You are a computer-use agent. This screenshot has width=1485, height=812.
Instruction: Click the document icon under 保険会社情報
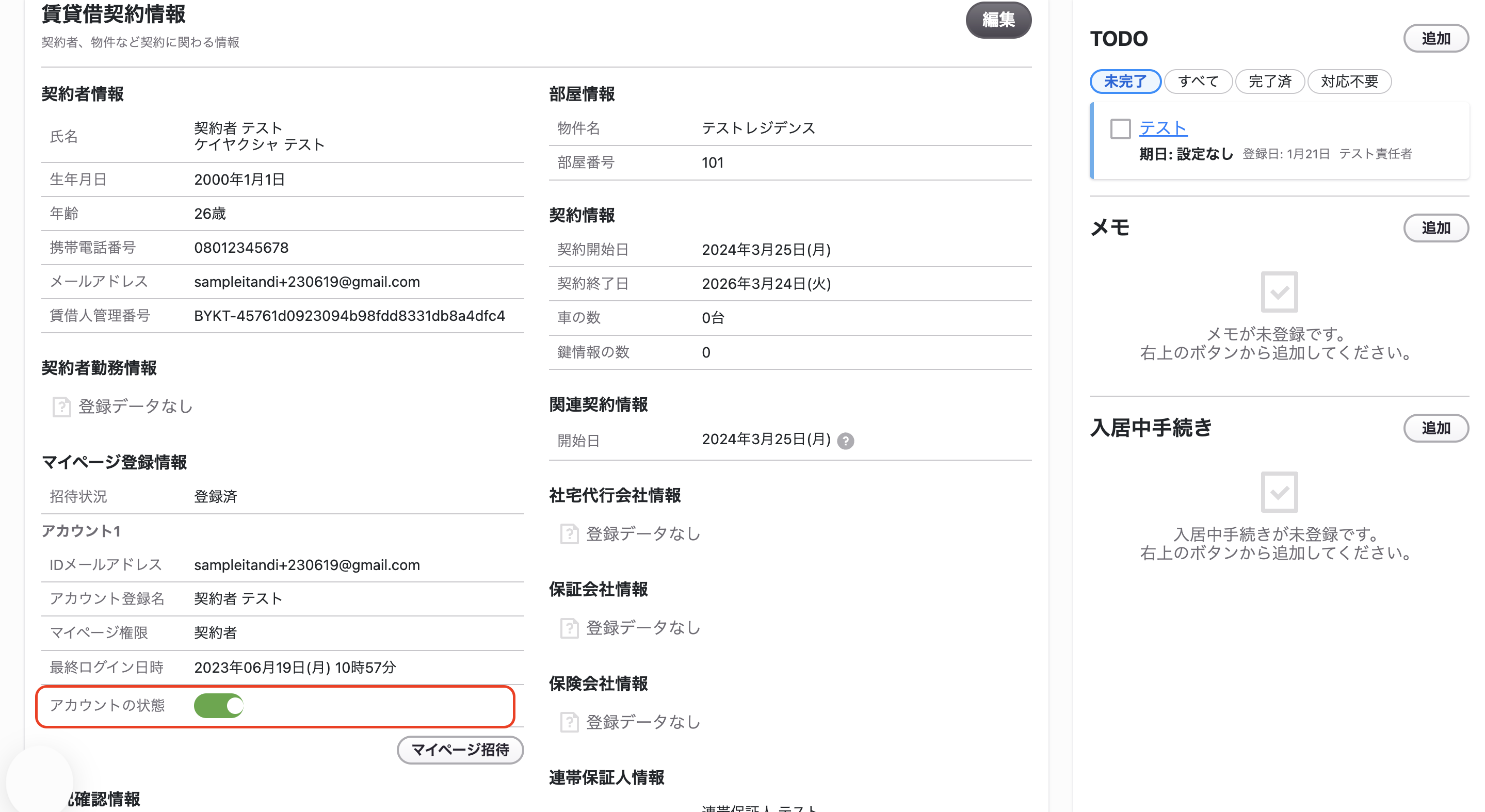coord(569,722)
